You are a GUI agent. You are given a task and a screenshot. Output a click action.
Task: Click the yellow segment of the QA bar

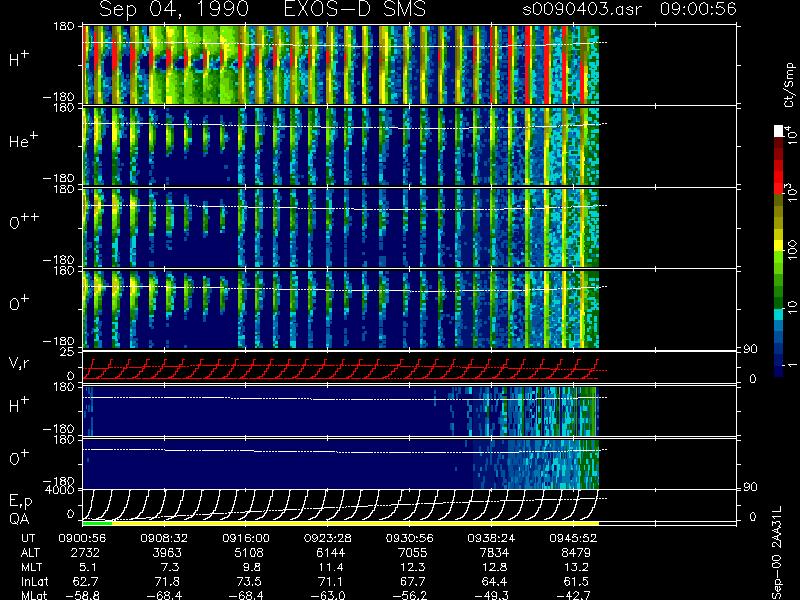[355, 523]
